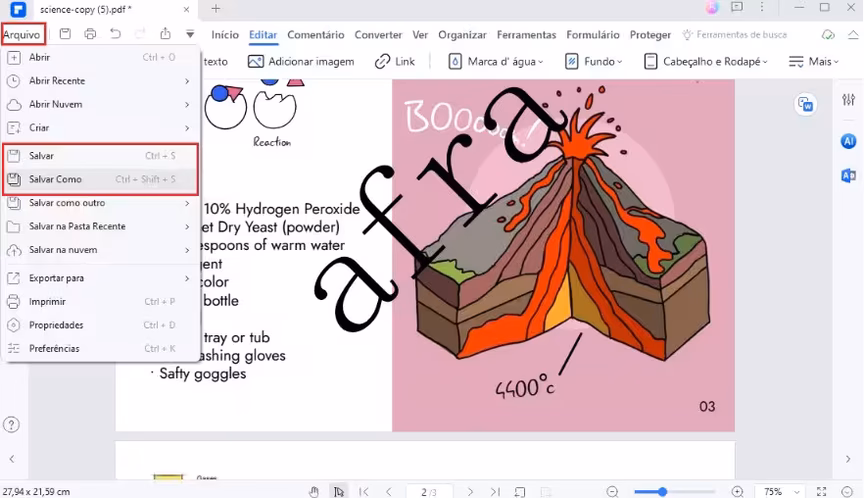Switch to the Comentário tab
The image size is (864, 498).
coord(315,35)
